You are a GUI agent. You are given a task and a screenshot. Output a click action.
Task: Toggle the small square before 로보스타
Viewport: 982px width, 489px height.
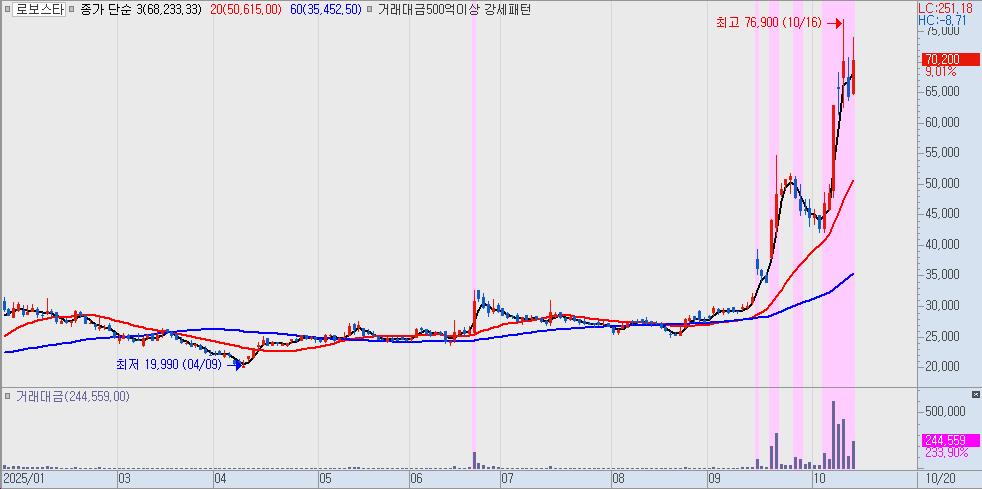pos(7,11)
